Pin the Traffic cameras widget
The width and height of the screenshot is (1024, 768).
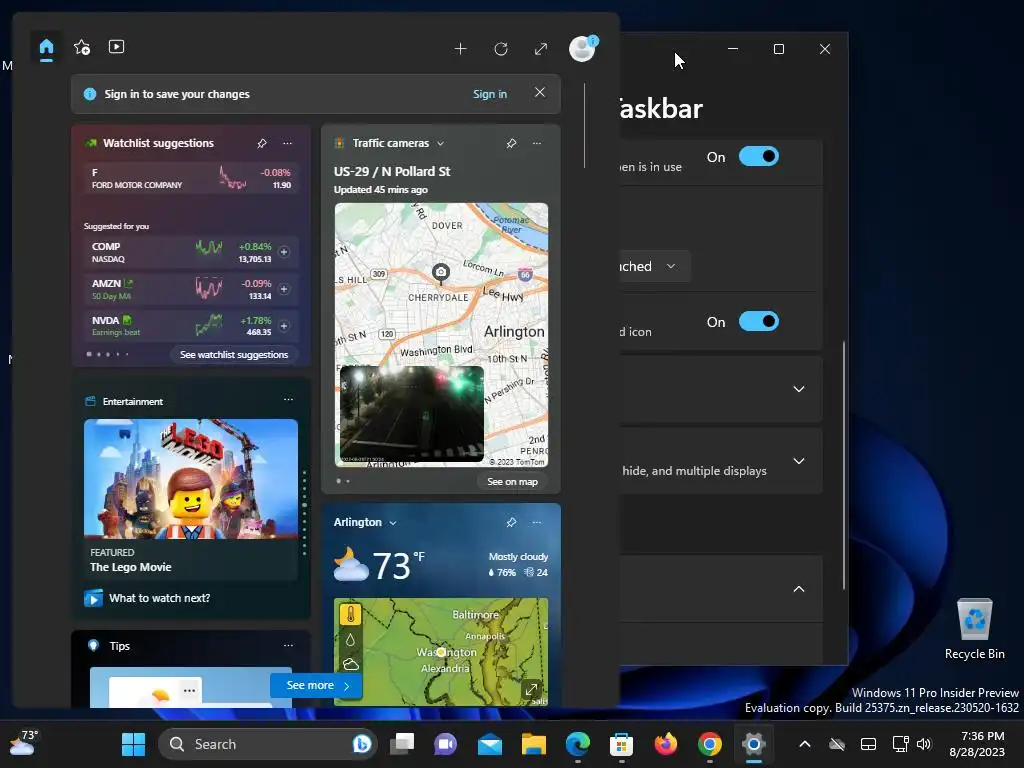click(x=511, y=143)
